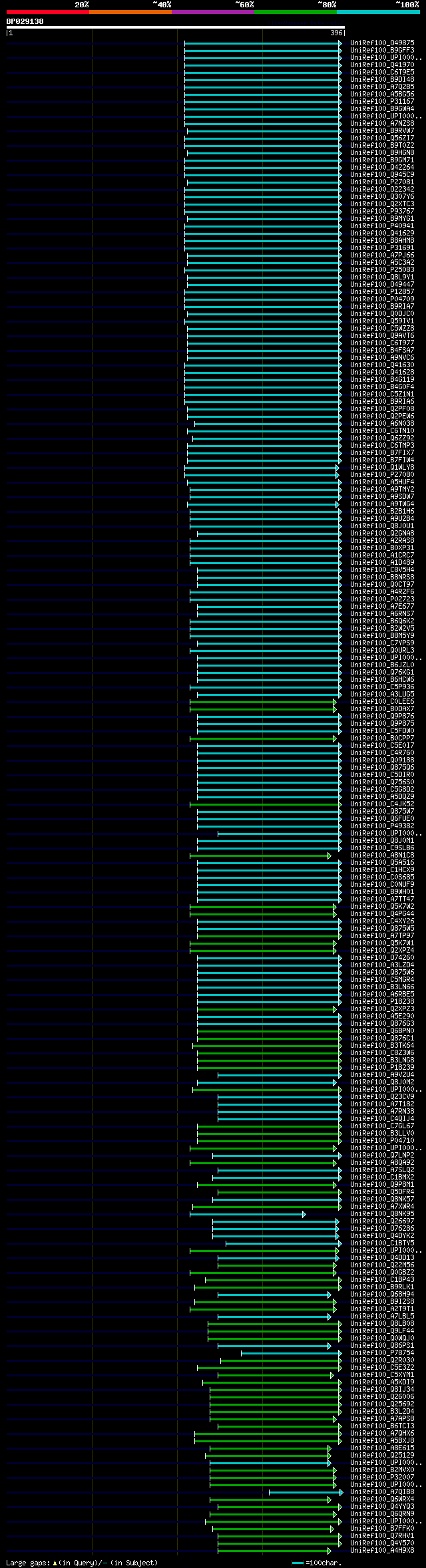The width and height of the screenshot is (426, 1568).
Task: Click hit label UniRef100_Q8IJ34
Action: [x=382, y=1389]
